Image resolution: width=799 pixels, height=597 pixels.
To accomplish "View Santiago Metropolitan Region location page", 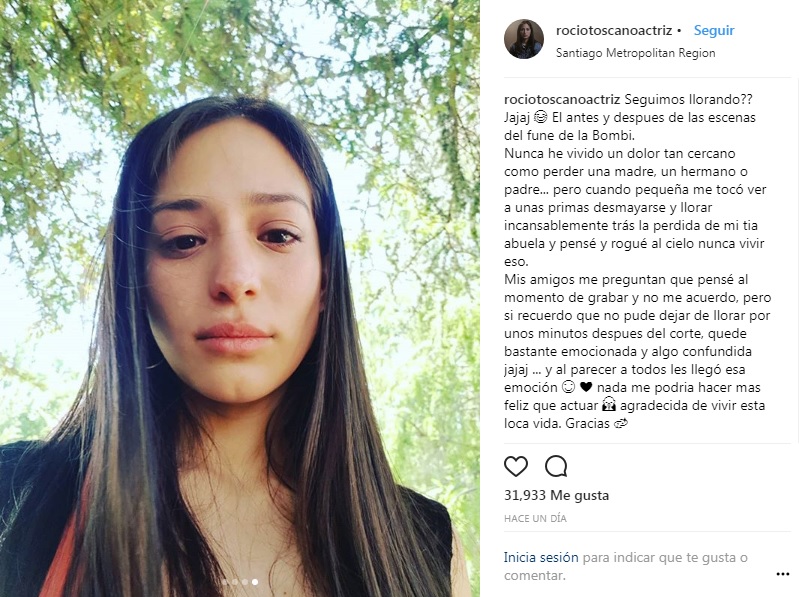I will pos(635,53).
